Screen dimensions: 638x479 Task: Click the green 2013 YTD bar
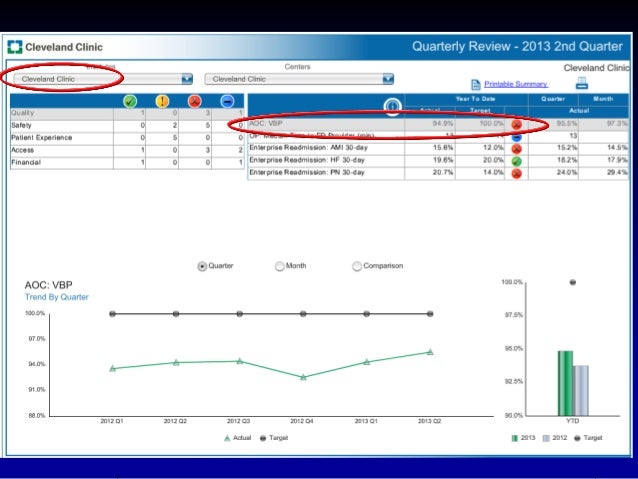point(565,383)
